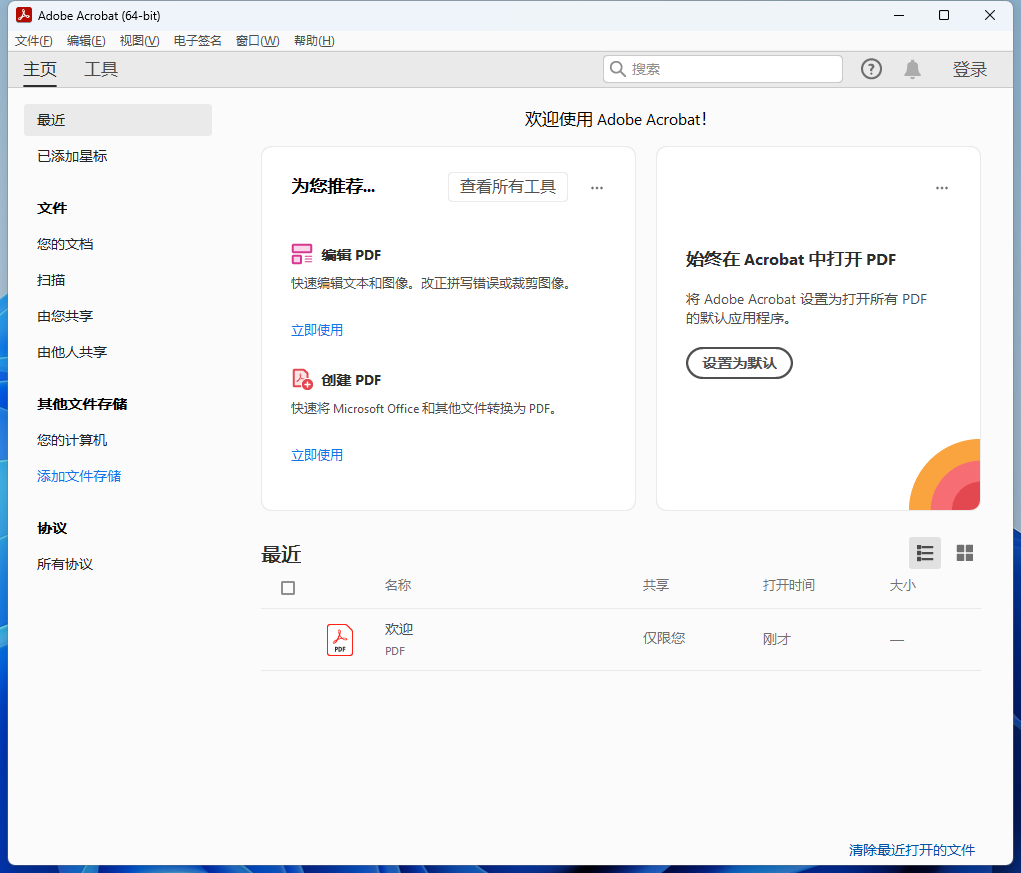This screenshot has height=873, width=1021.
Task: Click the search magnifier icon
Action: coord(617,69)
